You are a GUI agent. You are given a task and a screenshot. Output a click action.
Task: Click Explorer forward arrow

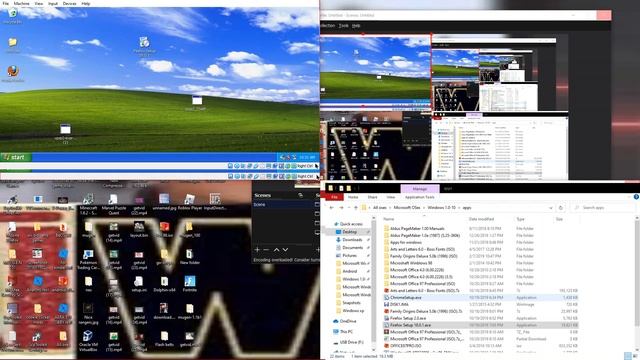coord(341,208)
